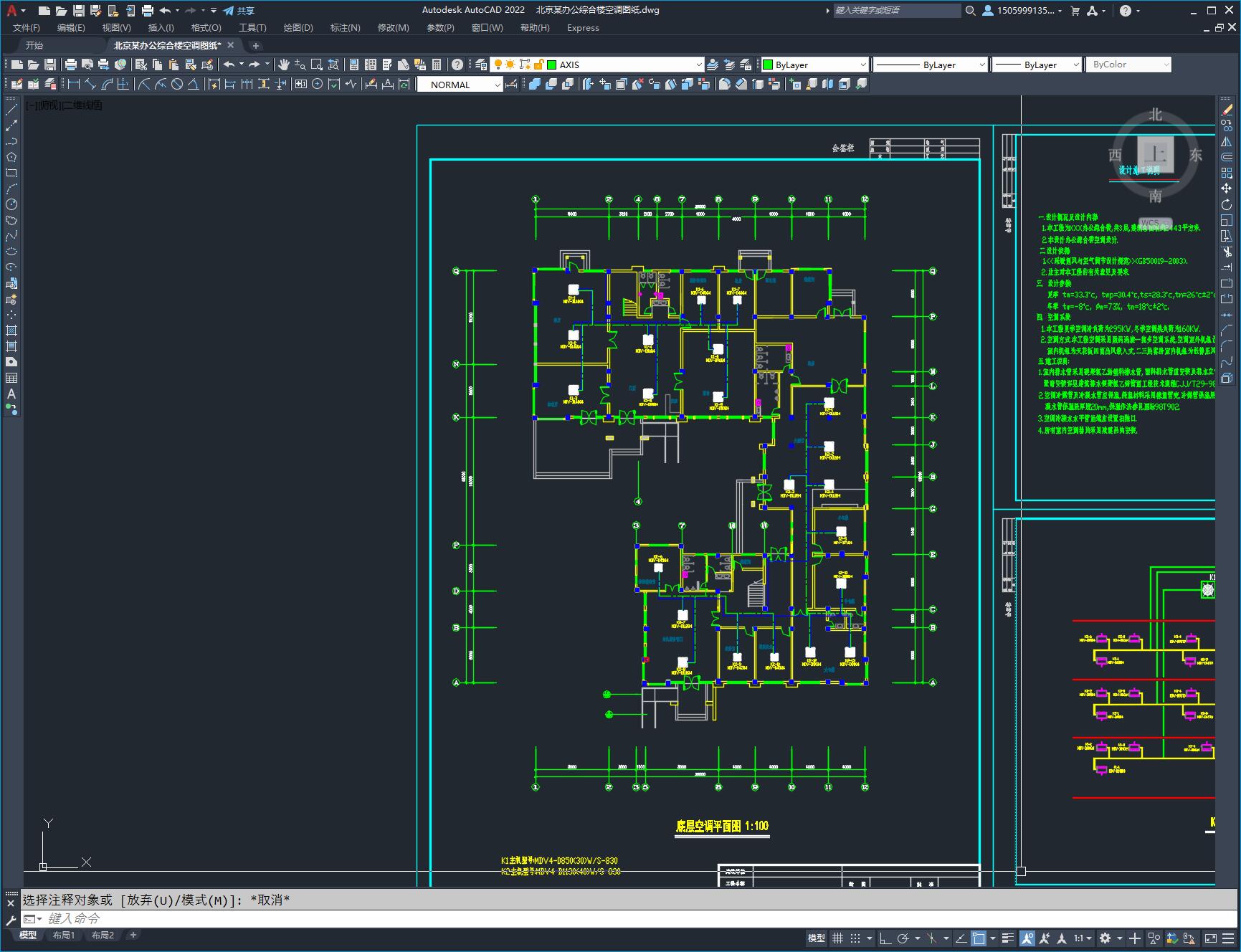Screen dimensions: 1241x952
Task: Switch to the 布局1 layout tab
Action: (63, 935)
